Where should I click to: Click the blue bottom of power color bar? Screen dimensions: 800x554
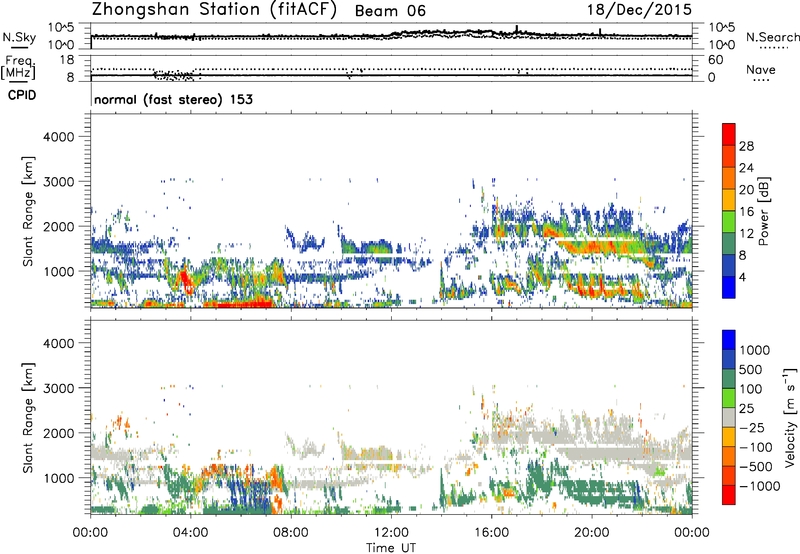[729, 287]
